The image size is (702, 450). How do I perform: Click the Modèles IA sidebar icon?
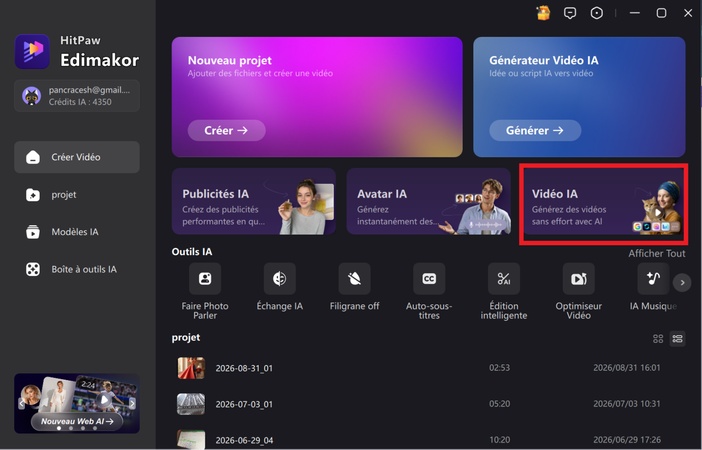[33, 232]
